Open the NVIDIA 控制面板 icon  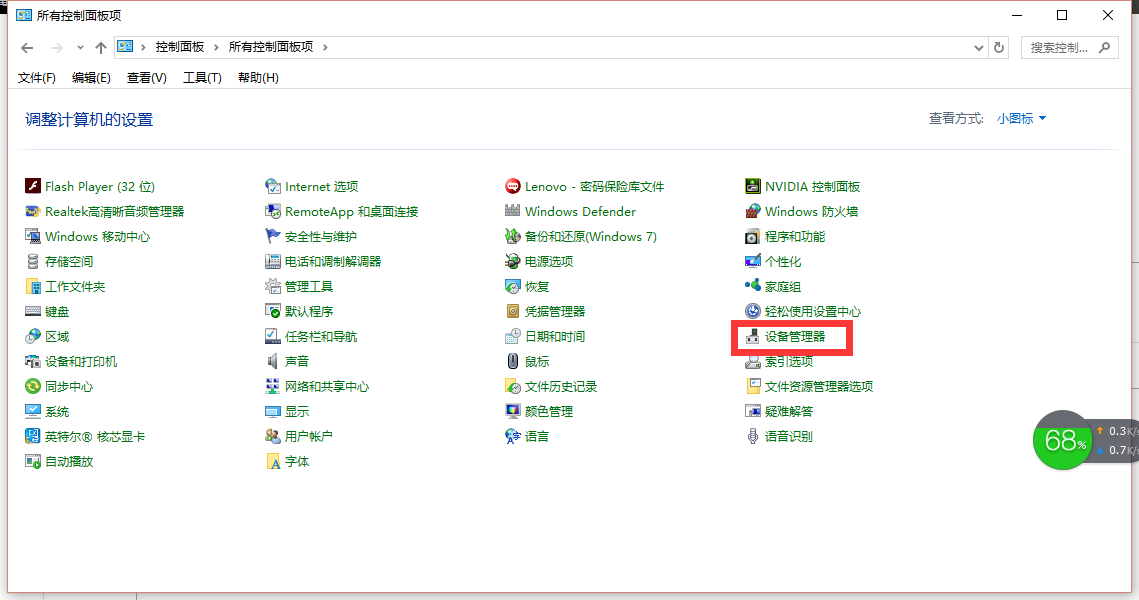pos(753,186)
